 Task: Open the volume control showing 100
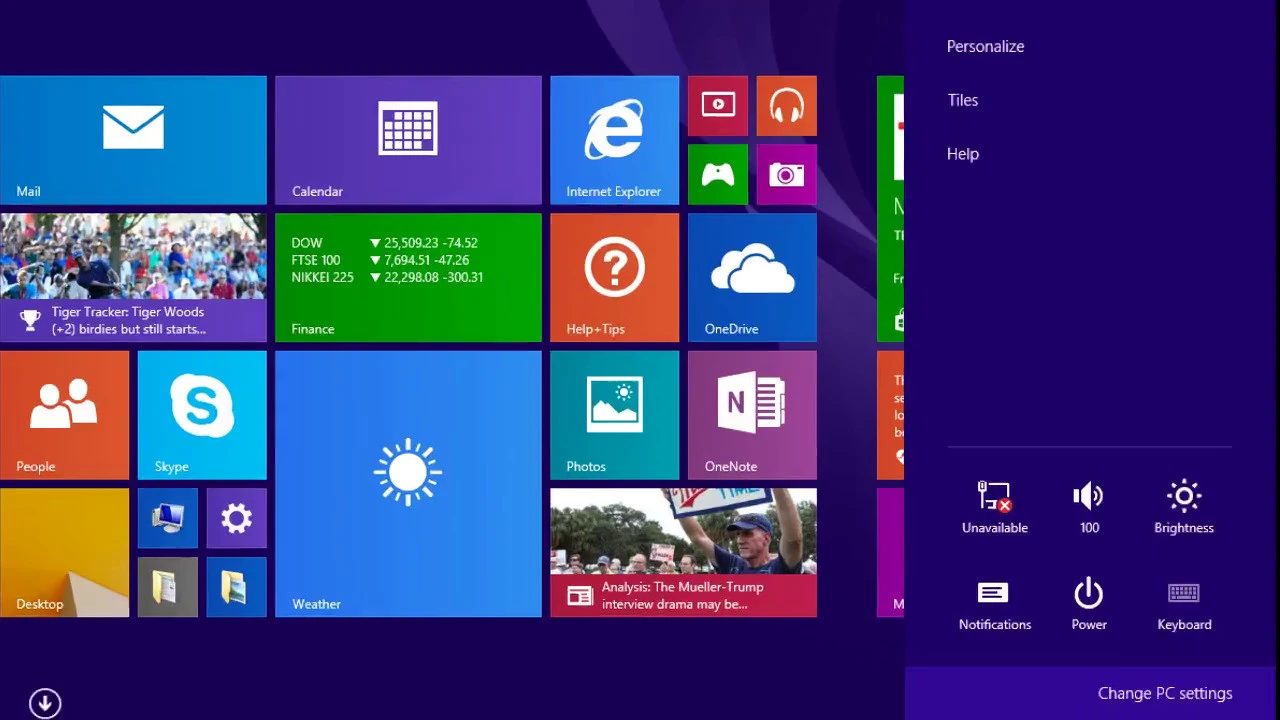pyautogui.click(x=1089, y=507)
